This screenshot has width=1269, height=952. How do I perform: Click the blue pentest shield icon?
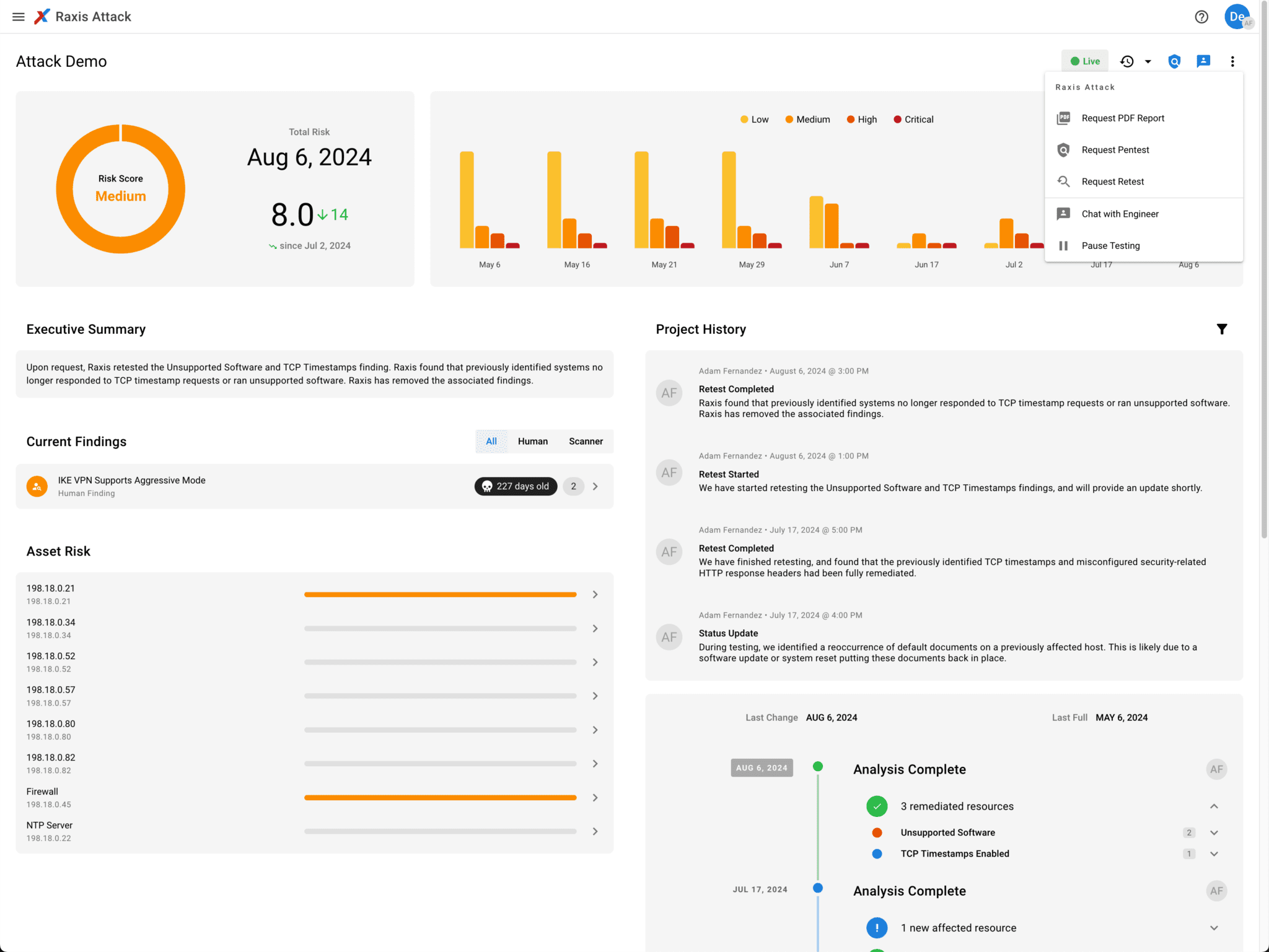tap(1174, 61)
